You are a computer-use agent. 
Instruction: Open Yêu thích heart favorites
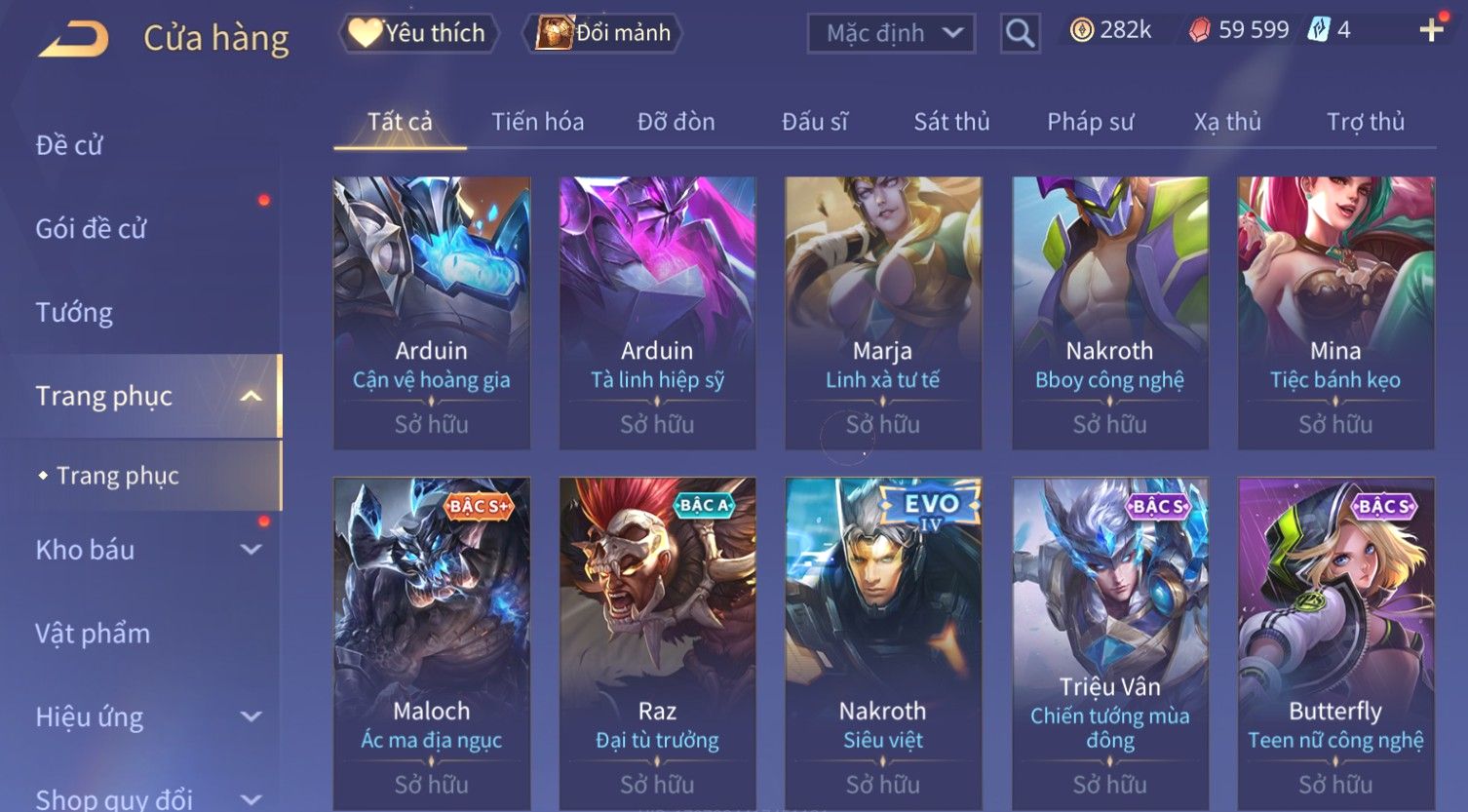(366, 33)
